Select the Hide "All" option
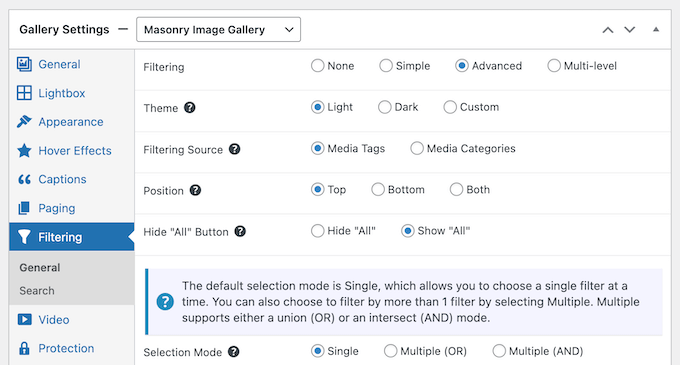Screen dimensions: 680x365 [317, 231]
